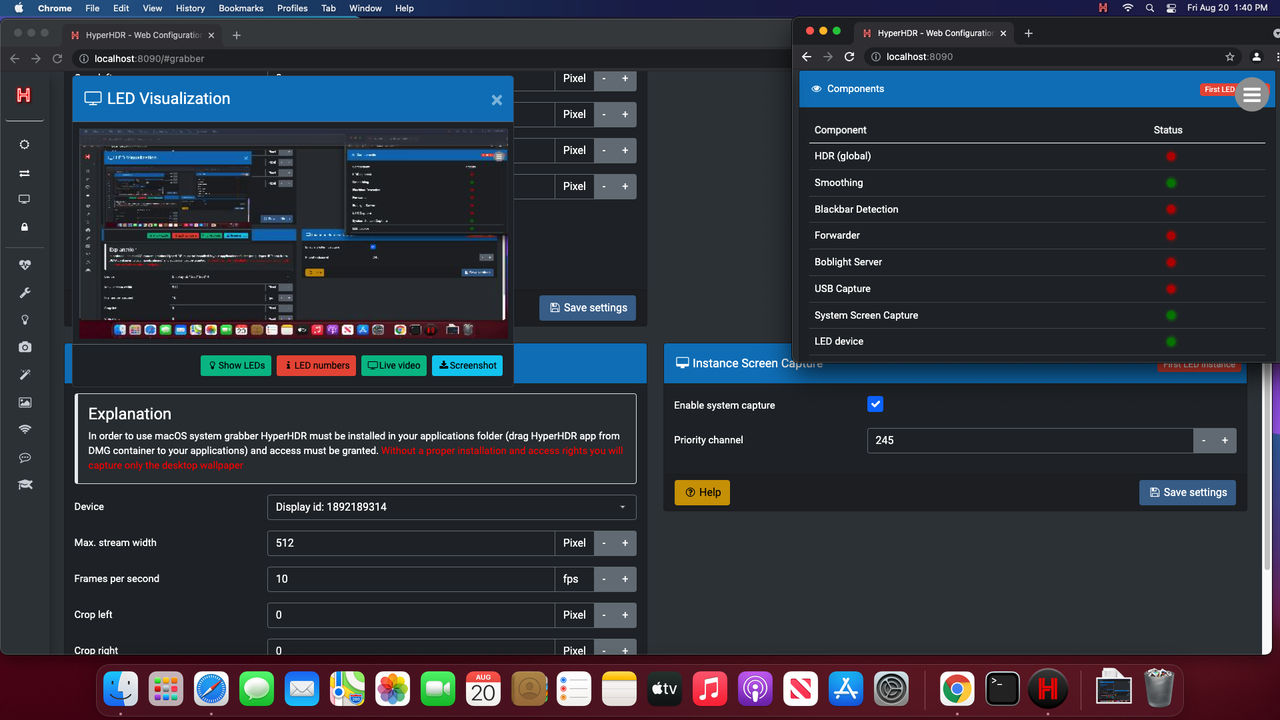The height and width of the screenshot is (720, 1280).
Task: Open Spotlight search in the menu bar
Action: point(1150,8)
